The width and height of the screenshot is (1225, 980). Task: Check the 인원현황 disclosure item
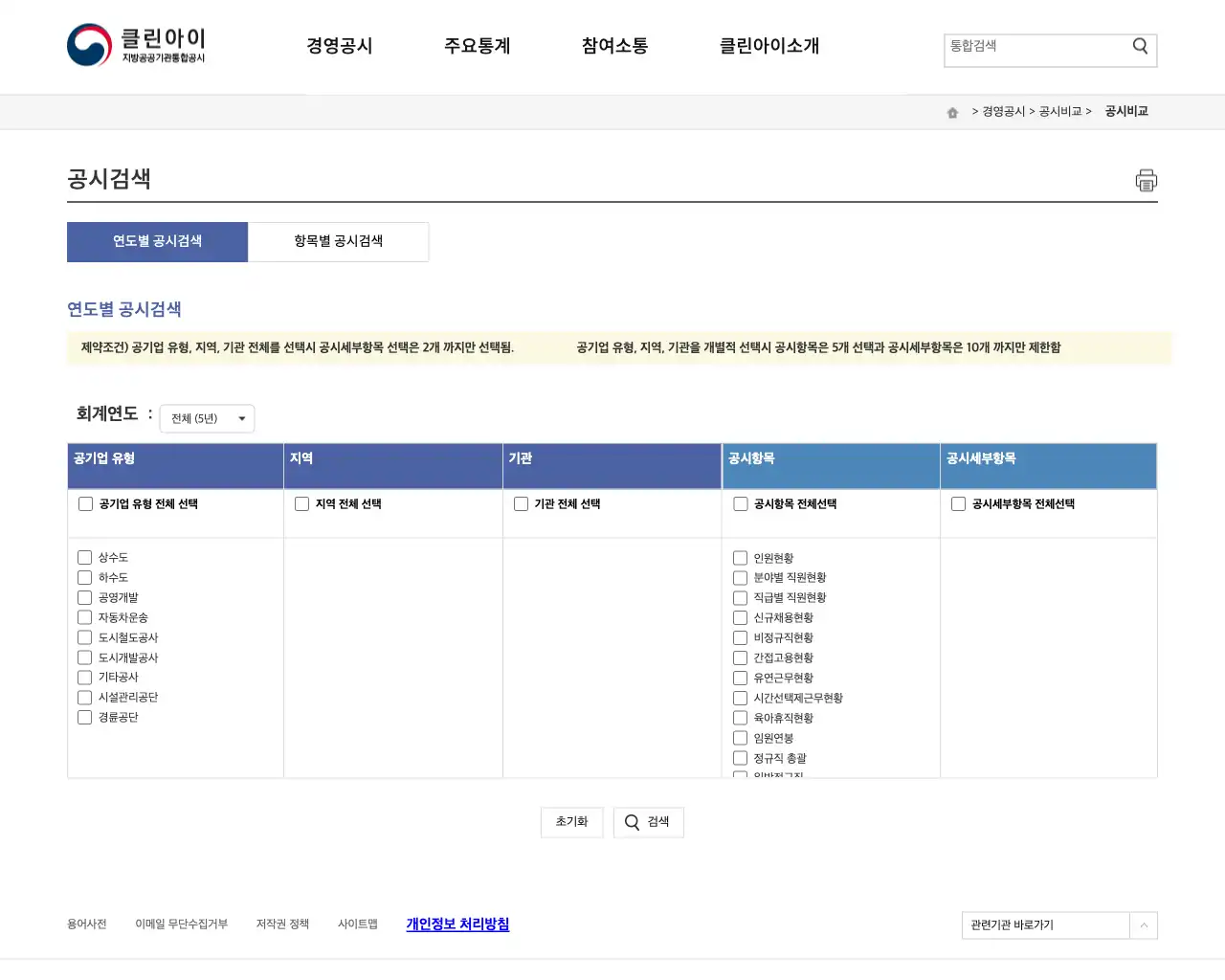click(740, 557)
